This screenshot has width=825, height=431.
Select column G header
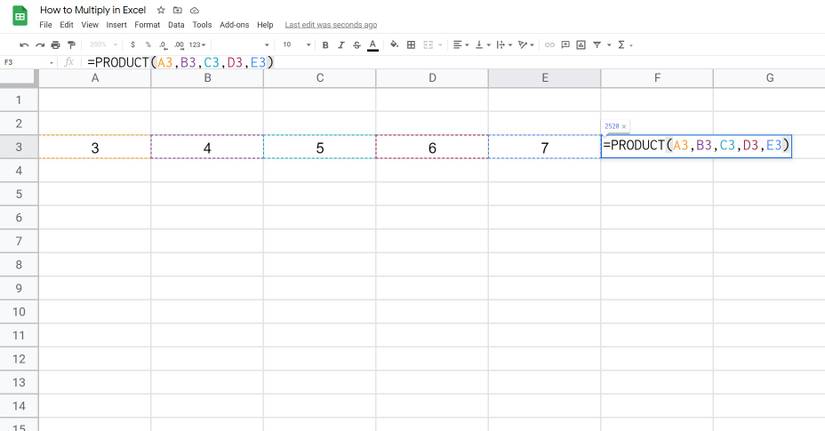click(x=769, y=78)
